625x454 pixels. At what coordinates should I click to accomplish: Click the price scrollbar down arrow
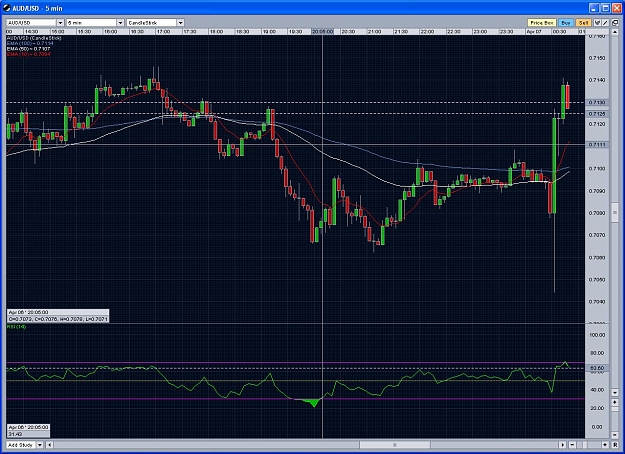[x=615, y=393]
